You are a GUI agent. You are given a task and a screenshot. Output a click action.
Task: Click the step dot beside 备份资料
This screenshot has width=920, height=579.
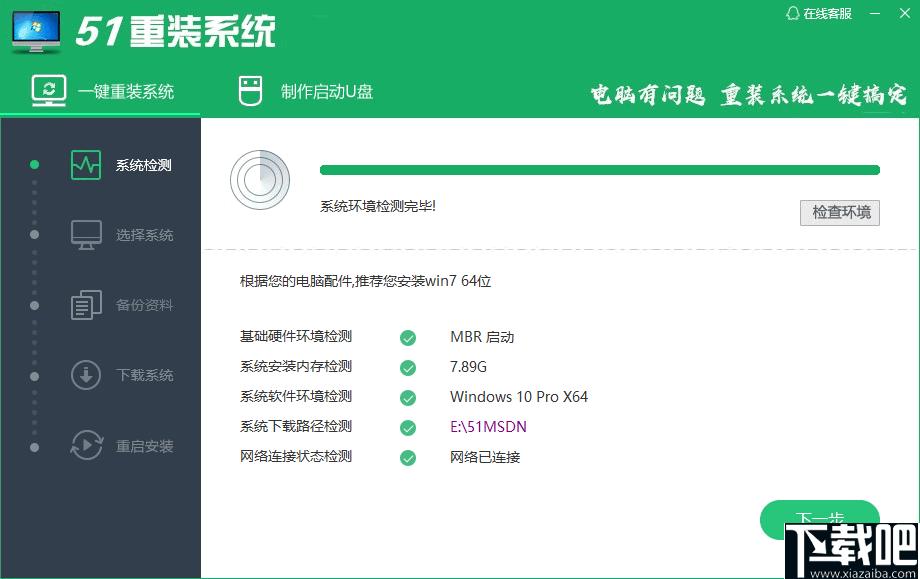(x=35, y=305)
